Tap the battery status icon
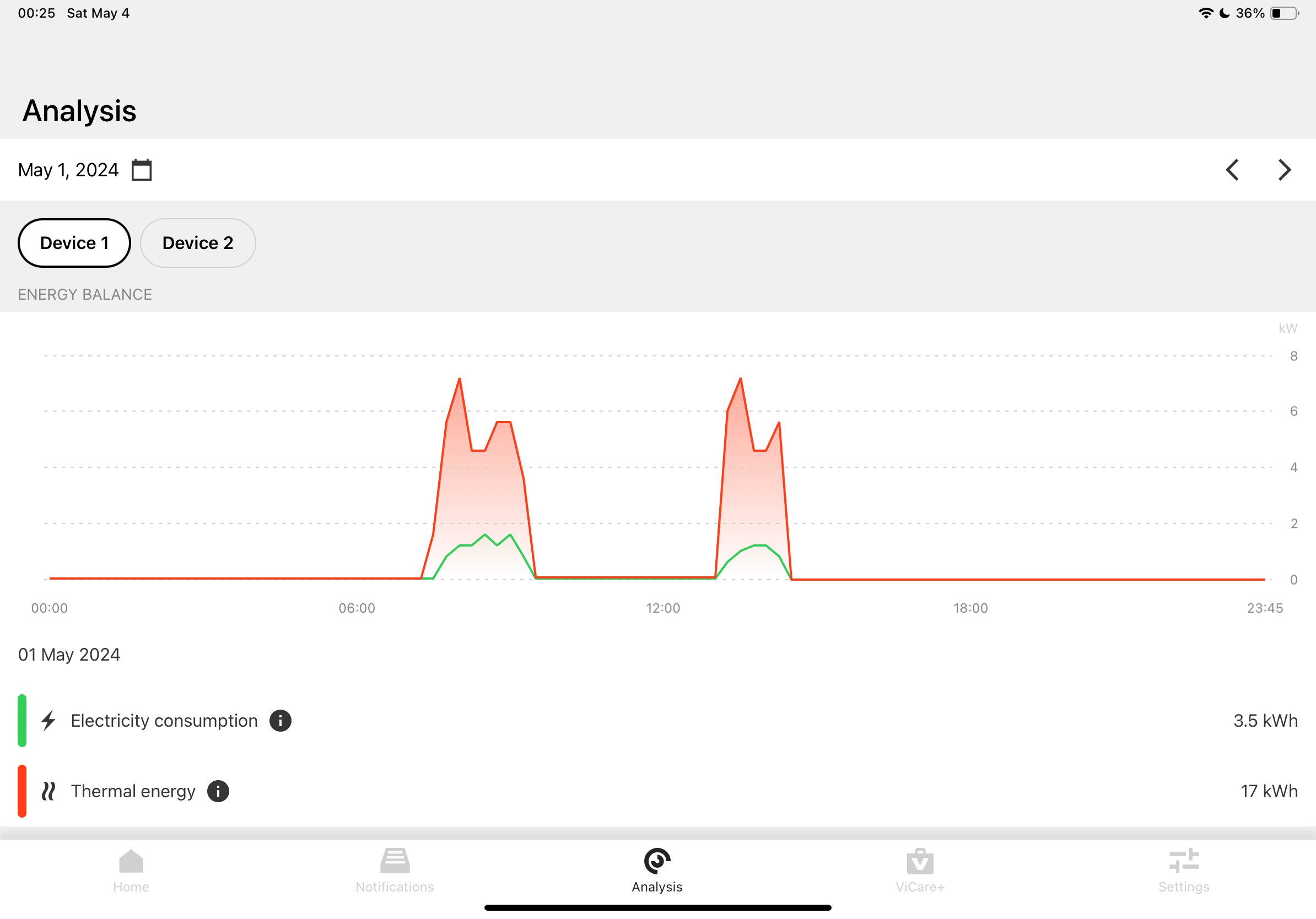Viewport: 1316px width, 919px height. 1285,13
